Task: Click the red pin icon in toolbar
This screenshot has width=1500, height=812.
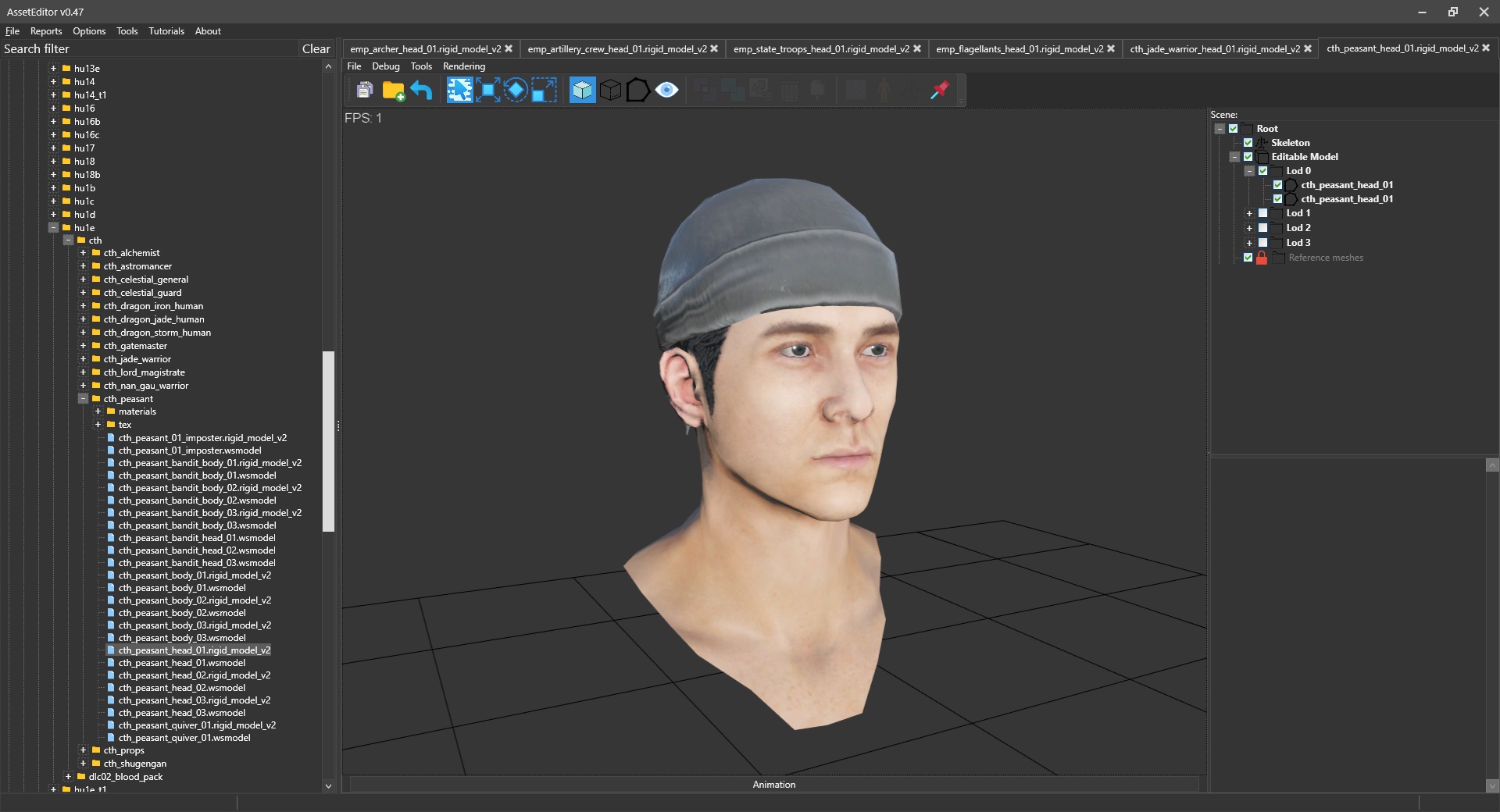Action: tap(939, 91)
